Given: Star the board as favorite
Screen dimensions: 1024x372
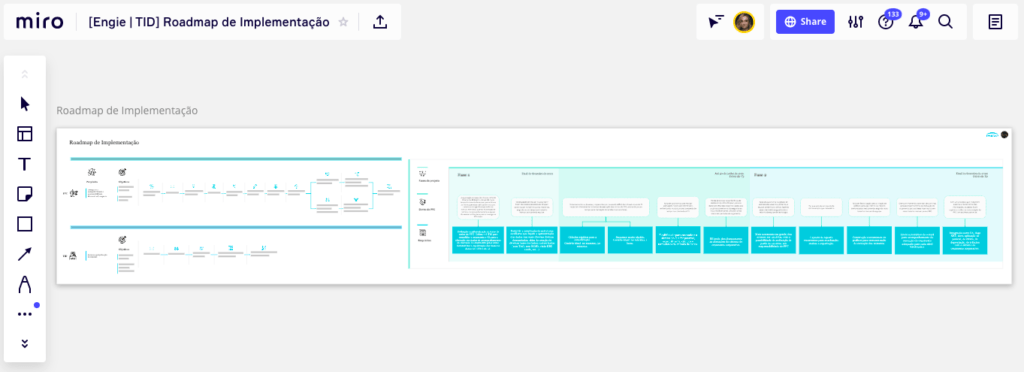Looking at the screenshot, I should click(344, 22).
